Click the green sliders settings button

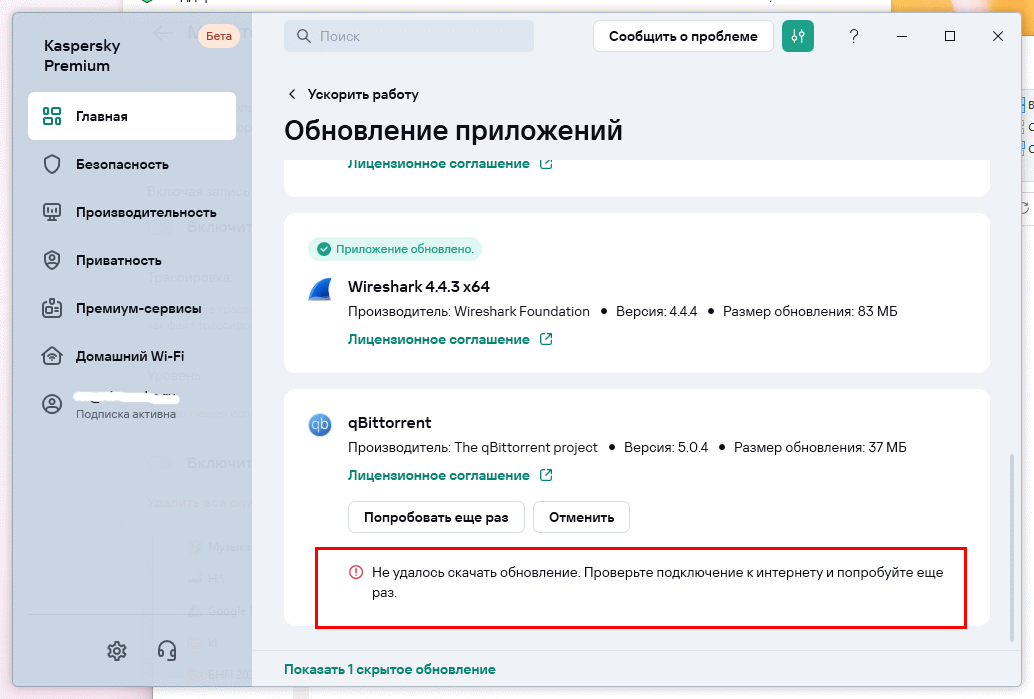[x=798, y=36]
